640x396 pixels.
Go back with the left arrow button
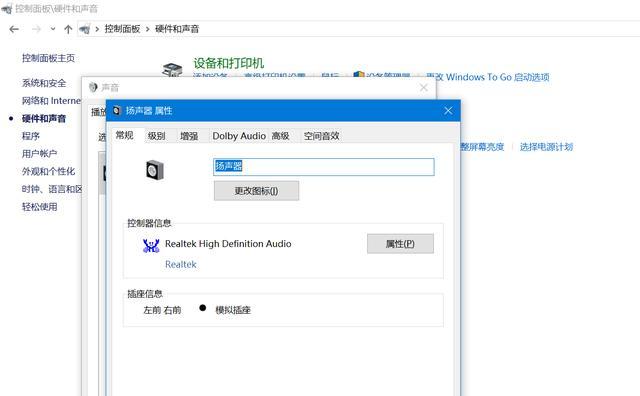(x=14, y=29)
